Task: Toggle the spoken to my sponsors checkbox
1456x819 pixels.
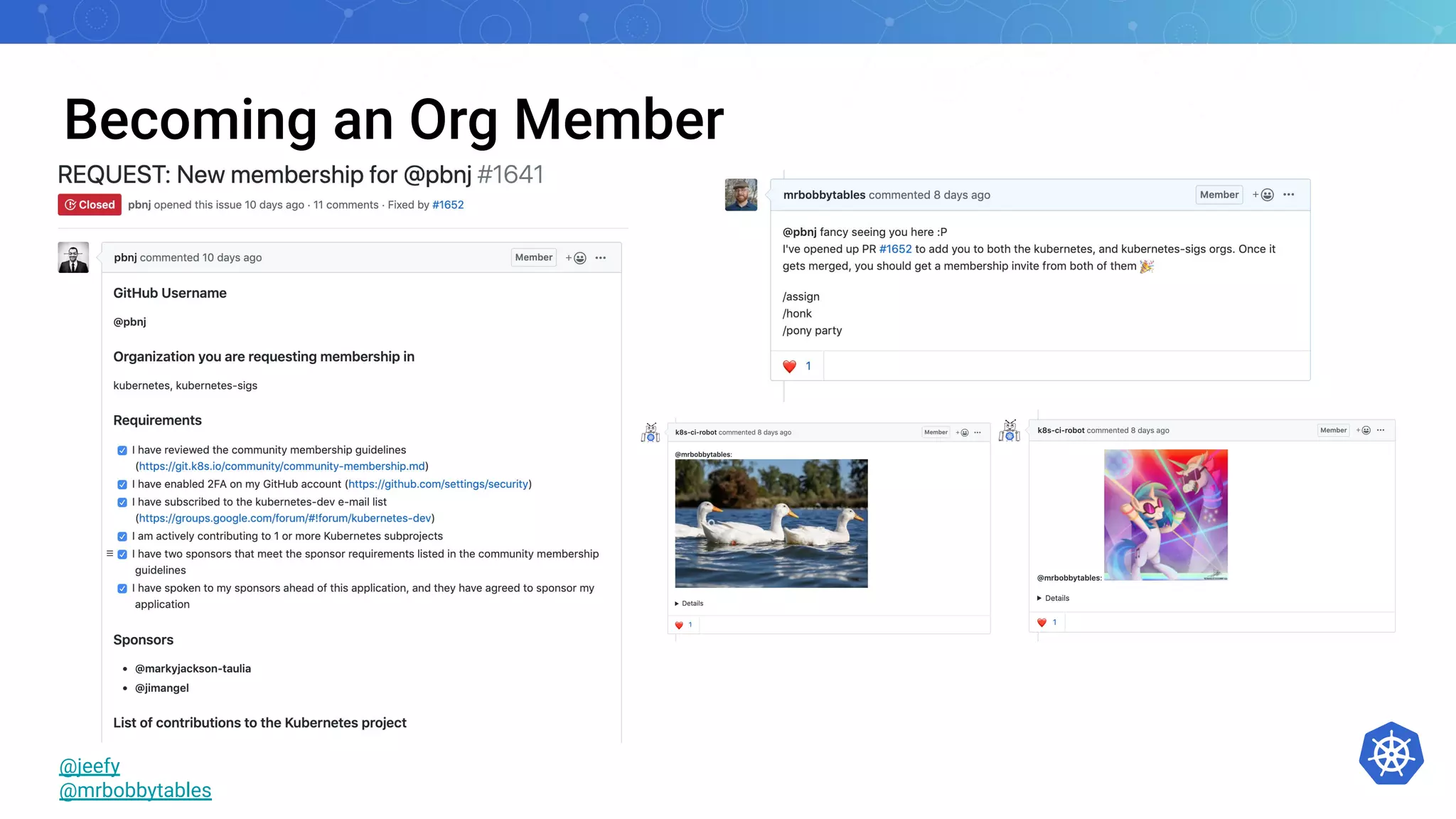Action: [122, 588]
